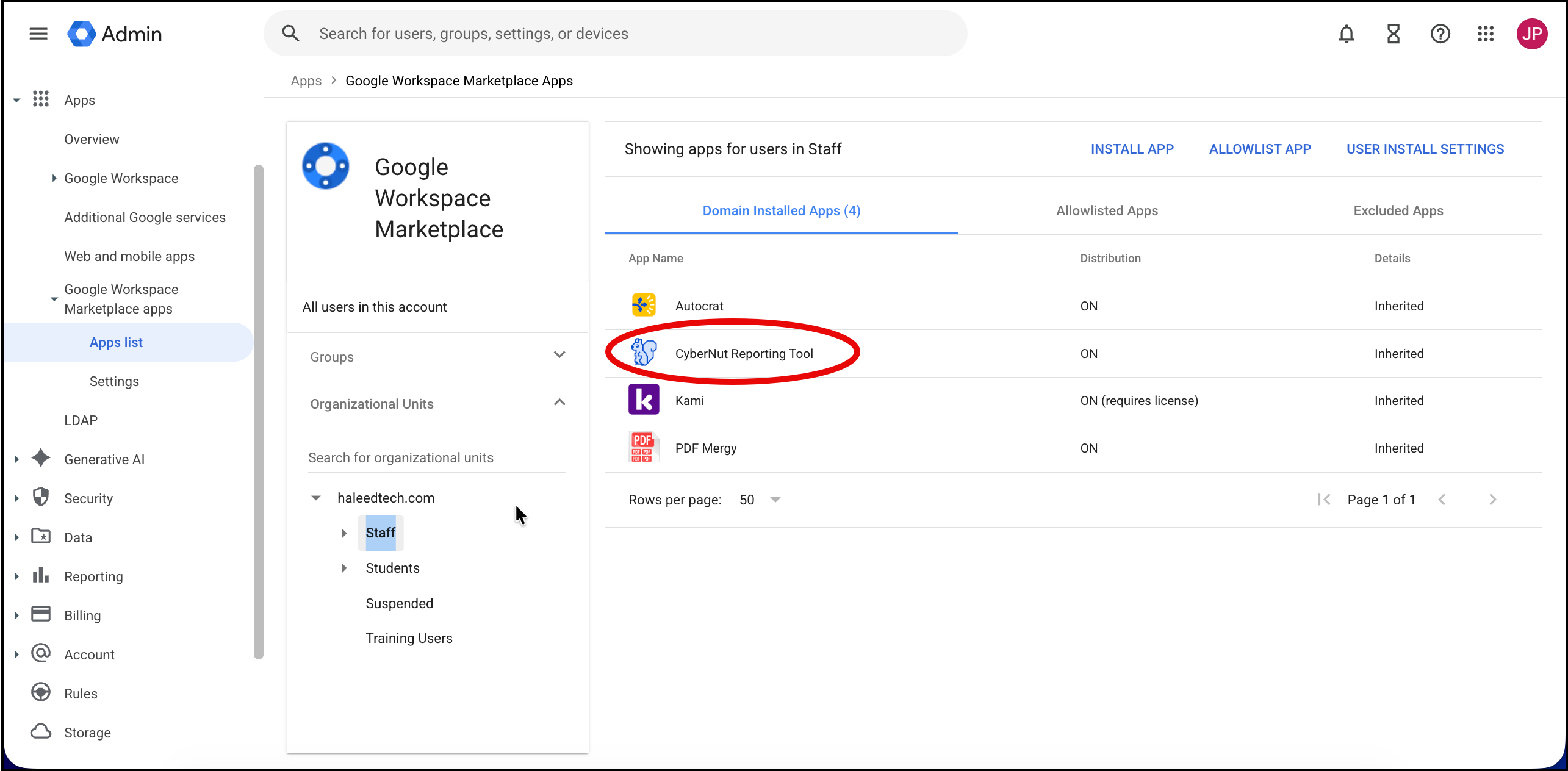Expand the Data sidebar section
This screenshot has width=1568, height=771.
(x=16, y=537)
